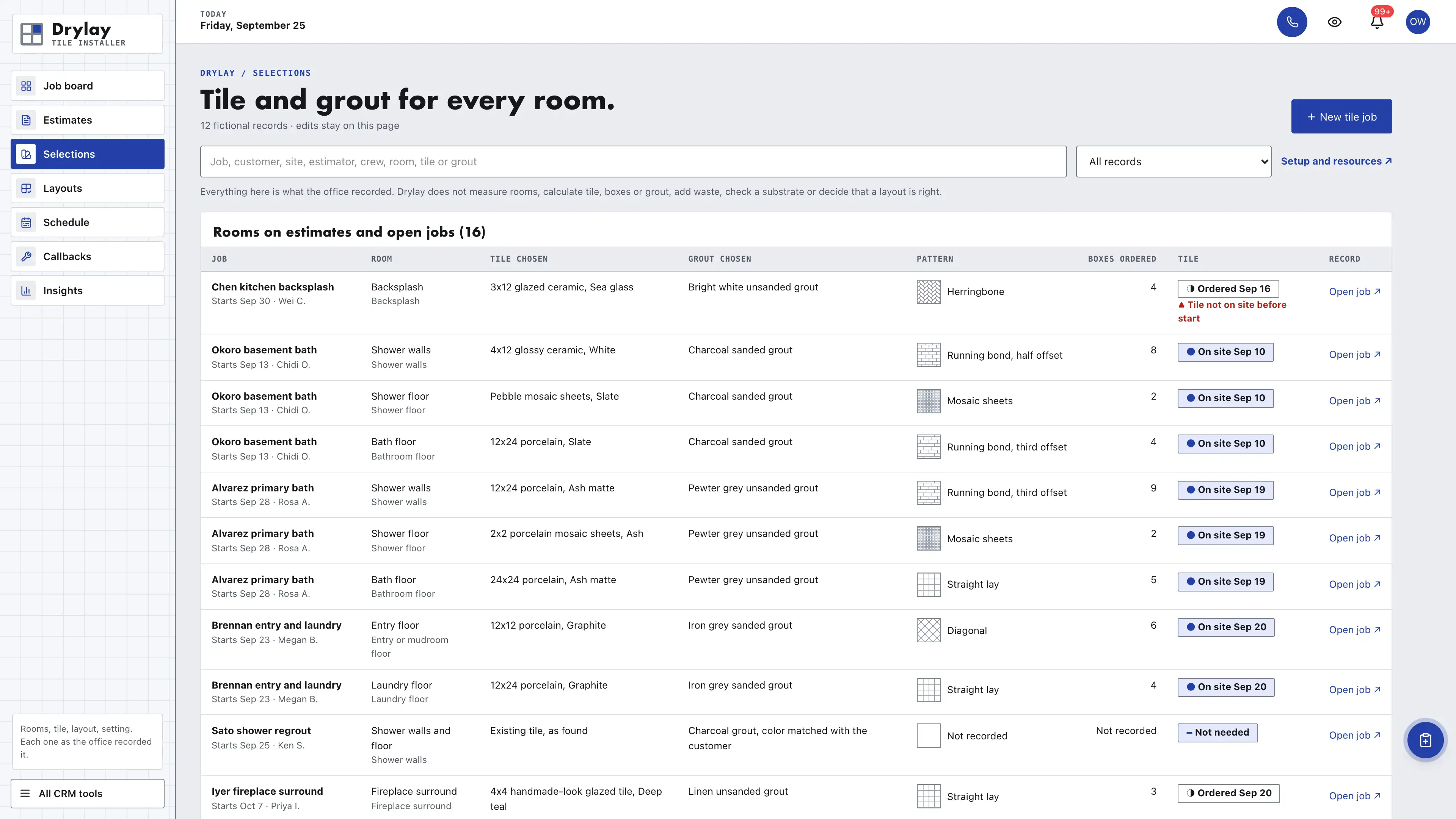
Task: Open job for Alvarez Shower walls row
Action: coord(1354,492)
